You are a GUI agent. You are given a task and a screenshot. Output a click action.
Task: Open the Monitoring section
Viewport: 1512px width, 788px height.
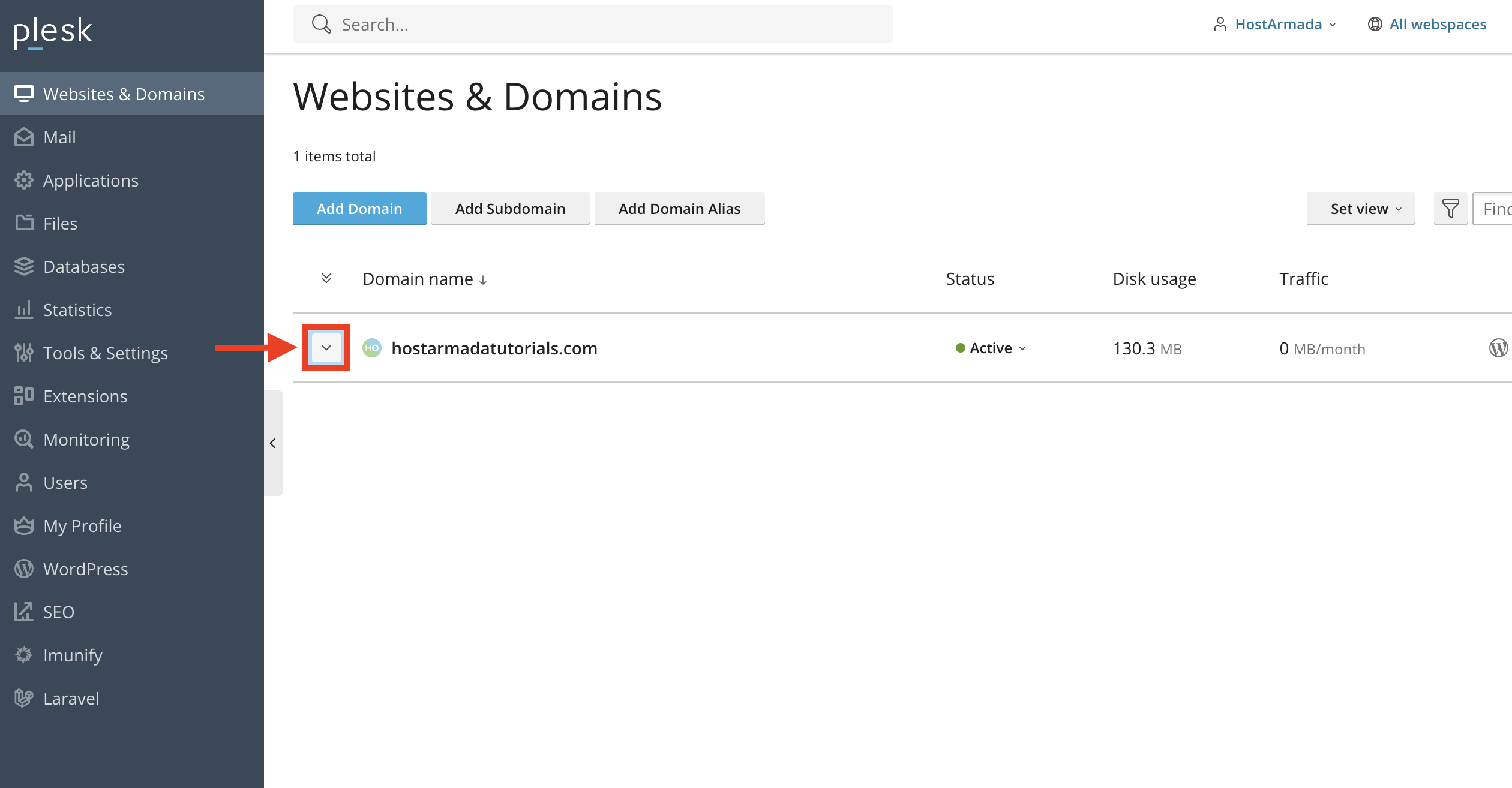(86, 439)
